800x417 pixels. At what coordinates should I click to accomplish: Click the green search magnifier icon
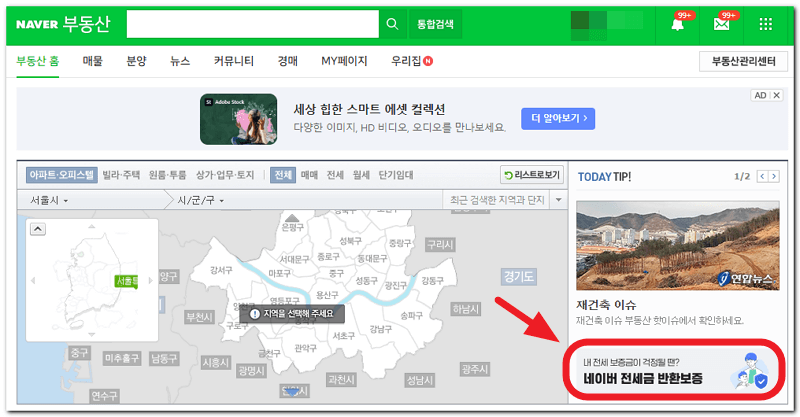coord(393,23)
